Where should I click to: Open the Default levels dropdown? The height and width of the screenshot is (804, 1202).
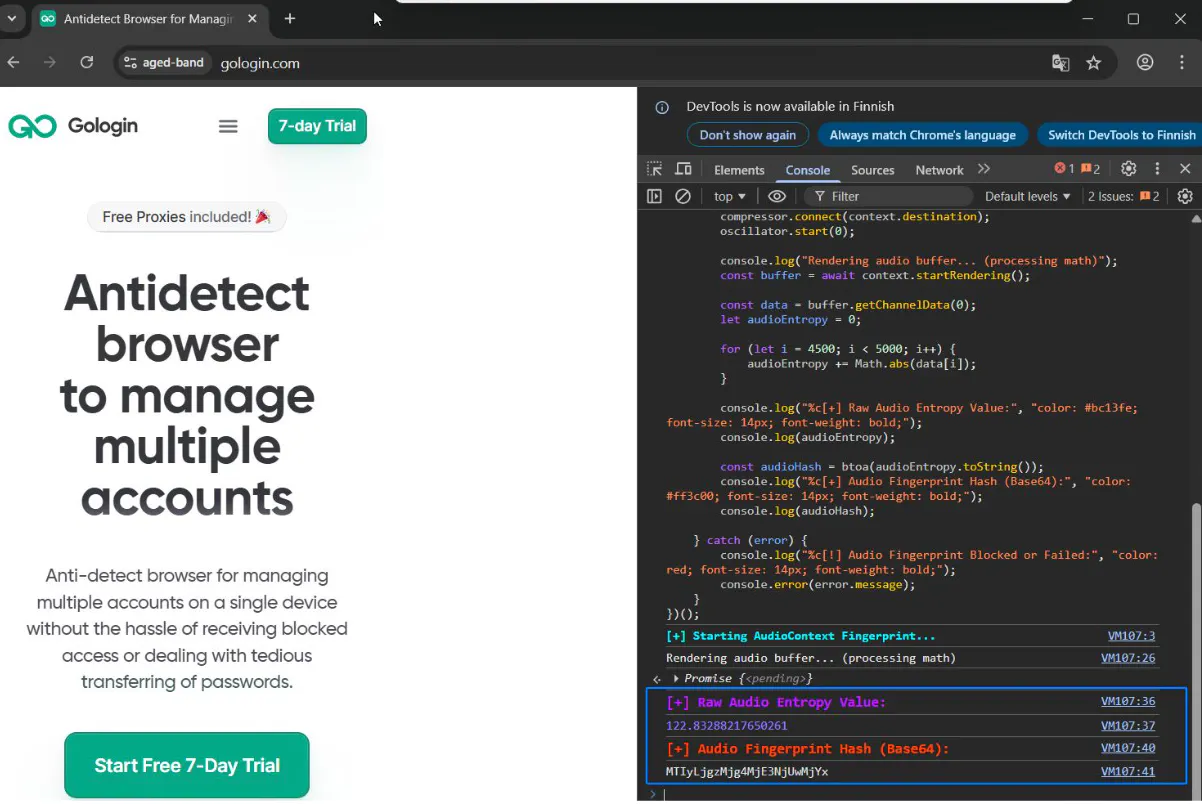coord(1028,196)
